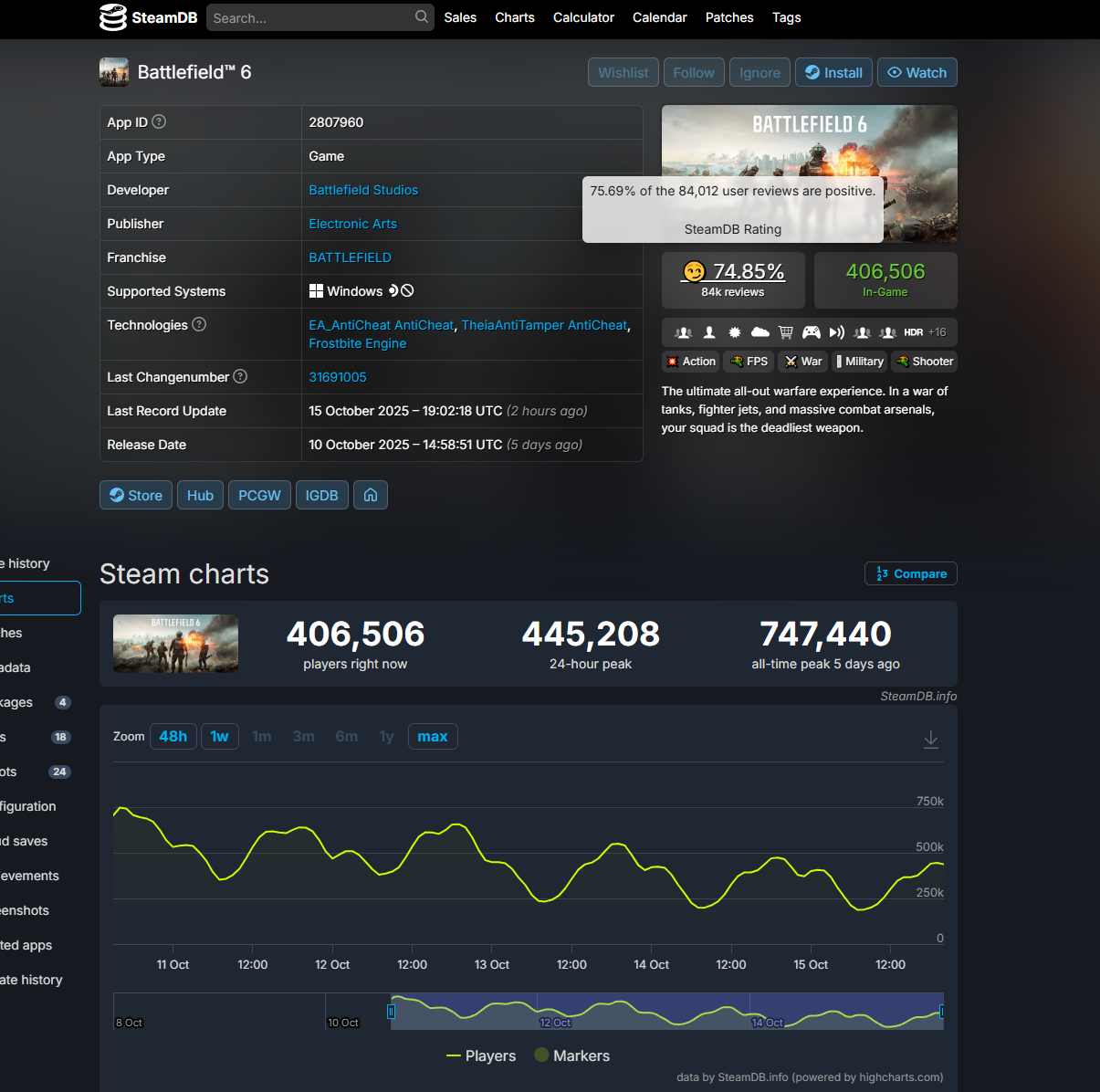Image resolution: width=1100 pixels, height=1092 pixels.
Task: Open the Calendar menu item
Action: 660,17
